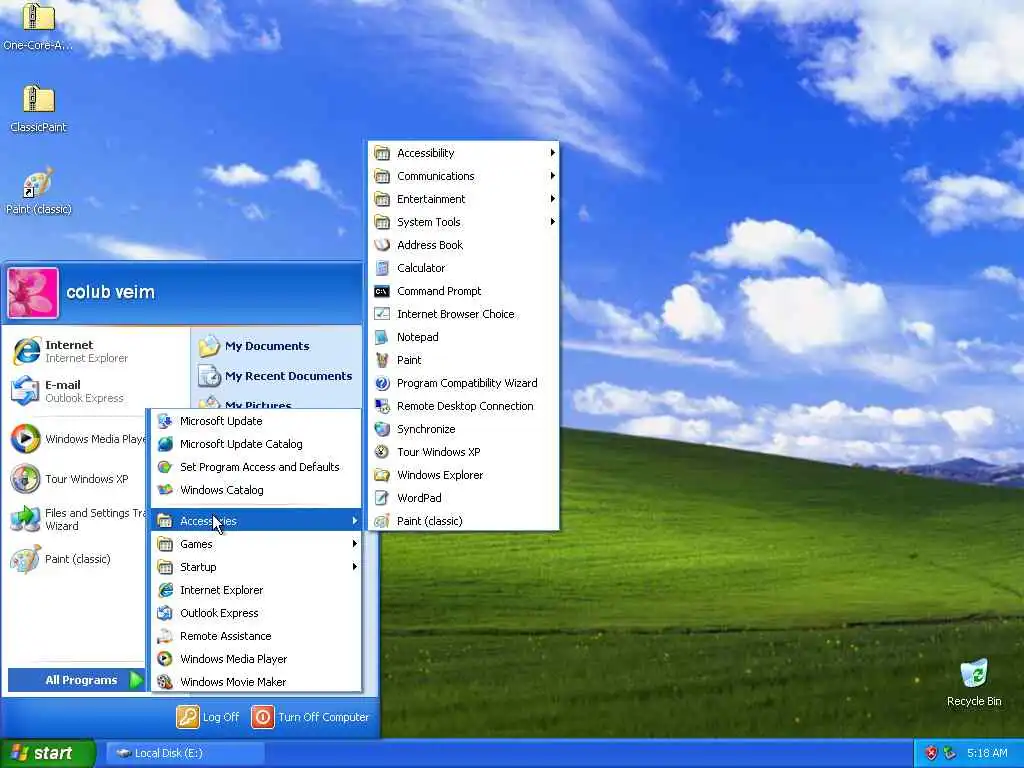Select the Paint (classic) desktop shortcut
Screen dimensions: 1024x768
coord(39,191)
